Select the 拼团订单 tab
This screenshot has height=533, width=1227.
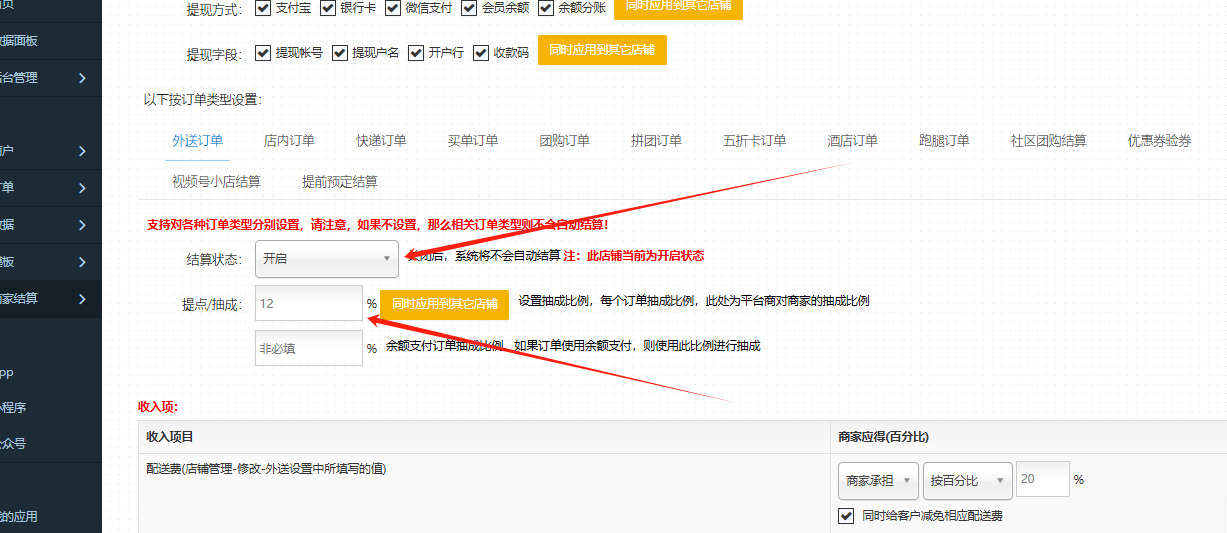(x=656, y=141)
